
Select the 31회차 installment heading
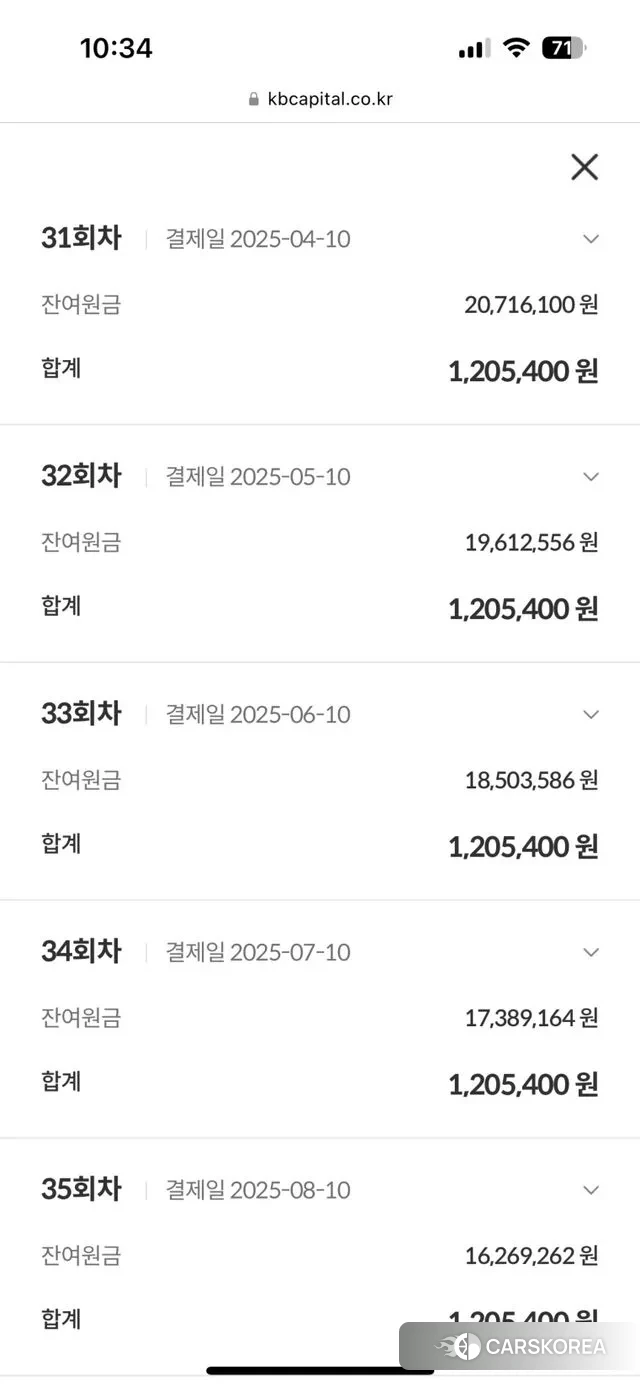[x=81, y=239]
